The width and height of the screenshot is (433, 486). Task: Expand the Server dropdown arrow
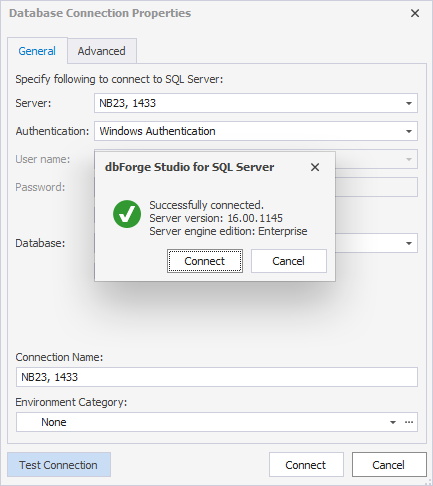409,103
